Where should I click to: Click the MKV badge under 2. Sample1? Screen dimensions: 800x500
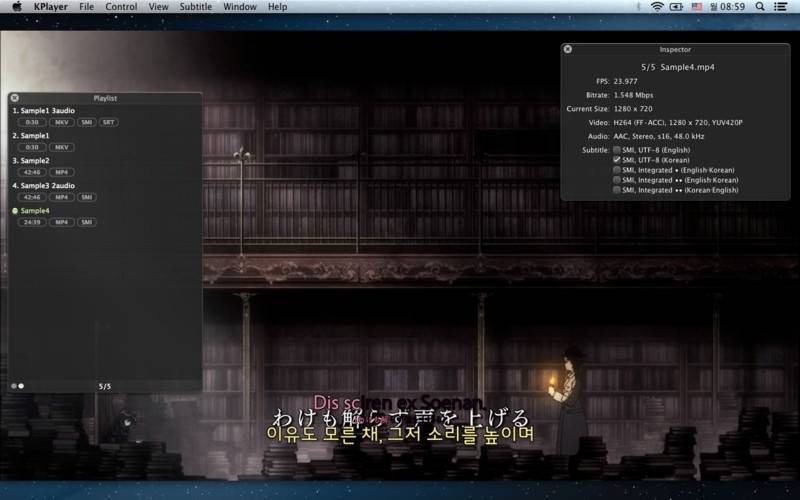62,147
